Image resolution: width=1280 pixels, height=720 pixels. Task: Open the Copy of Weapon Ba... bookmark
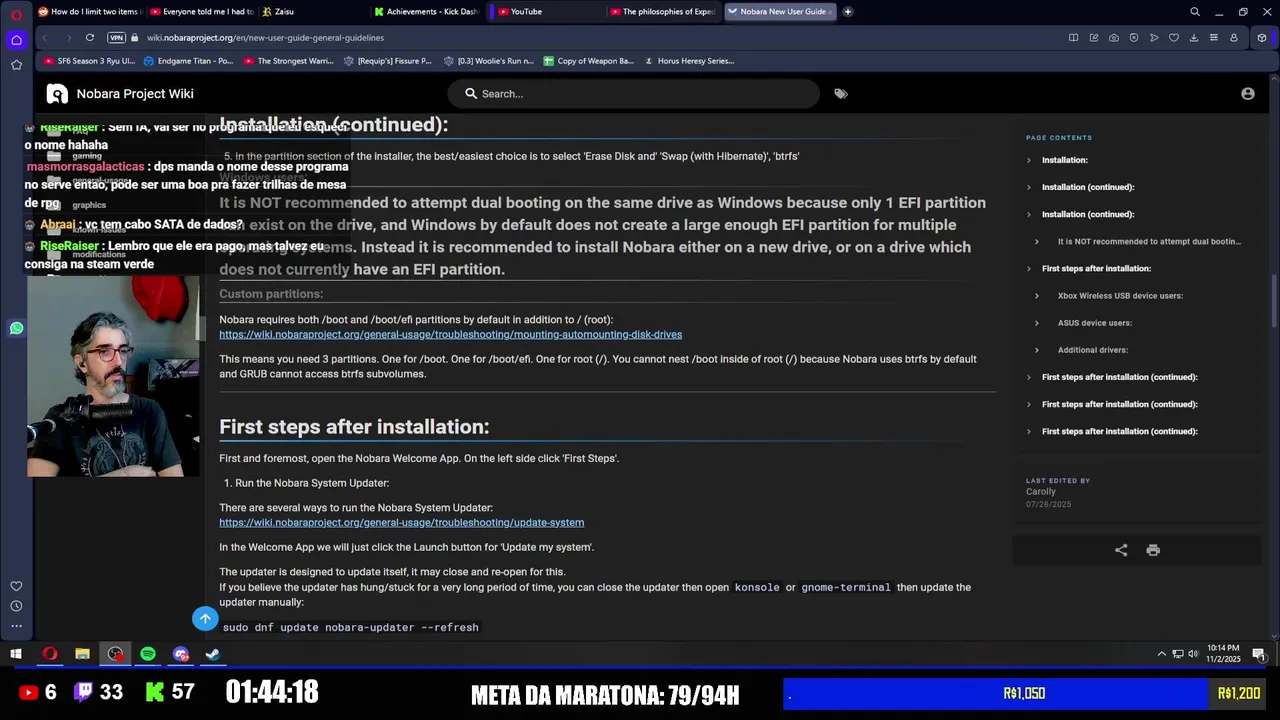[x=589, y=61]
